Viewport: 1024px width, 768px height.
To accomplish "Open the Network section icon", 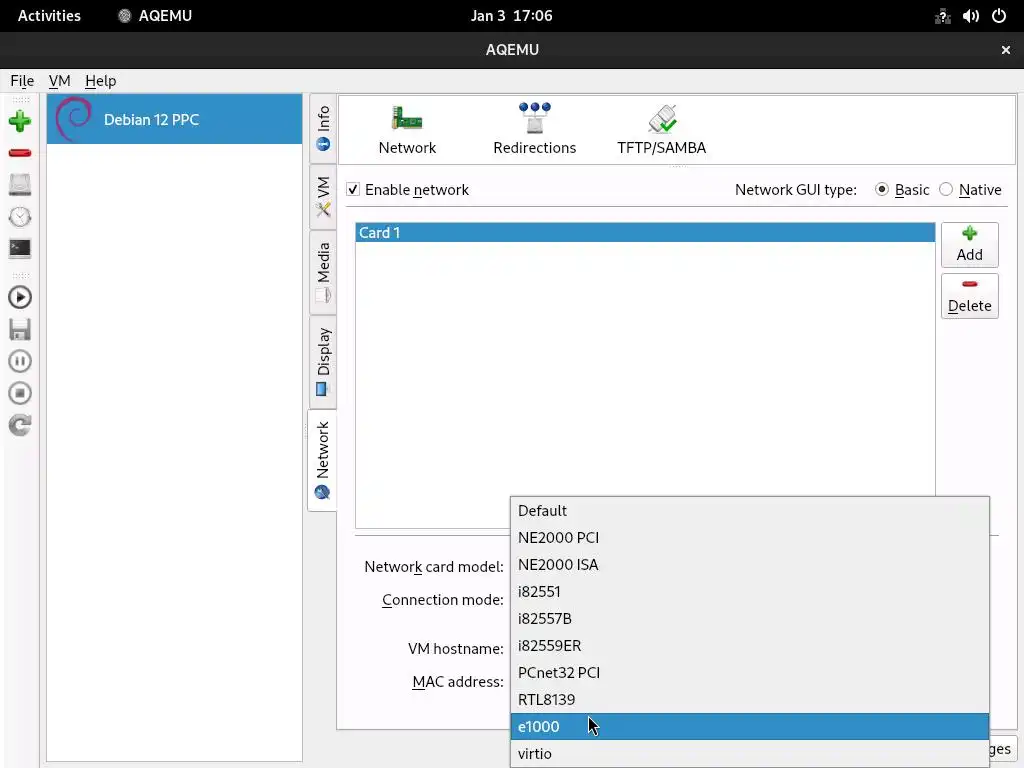I will pyautogui.click(x=407, y=129).
